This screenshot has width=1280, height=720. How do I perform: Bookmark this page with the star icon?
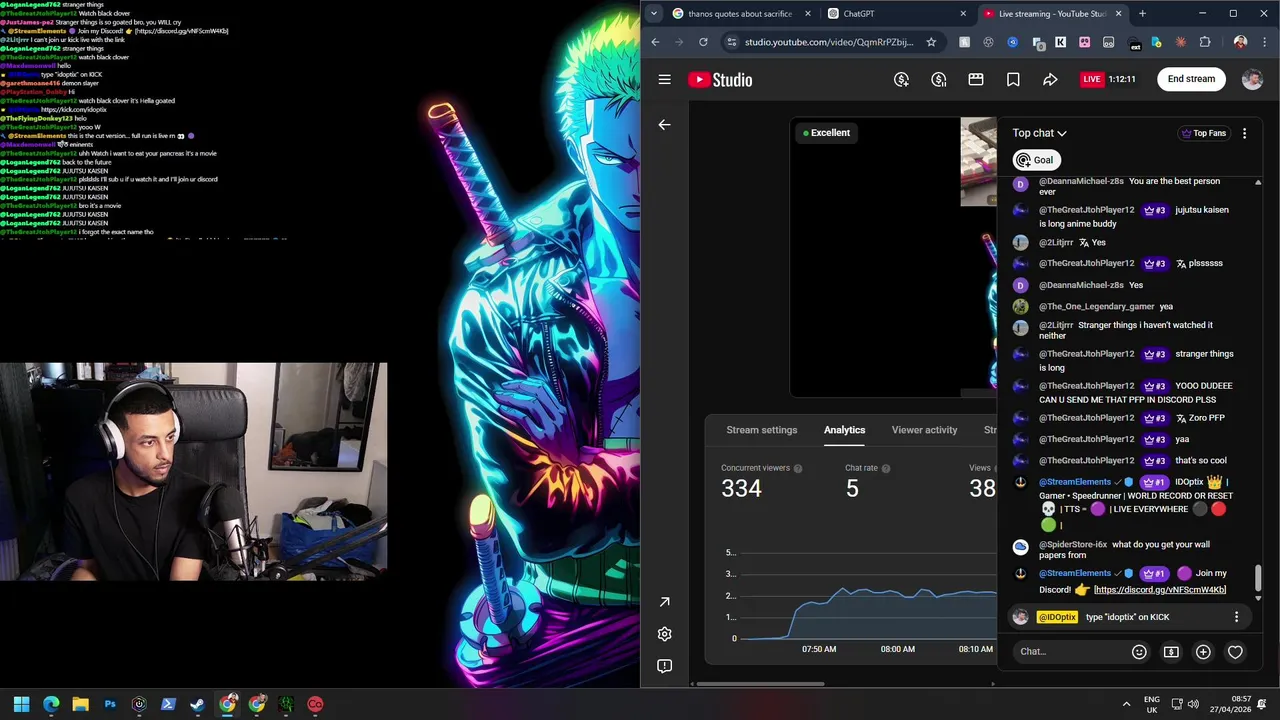coord(931,42)
